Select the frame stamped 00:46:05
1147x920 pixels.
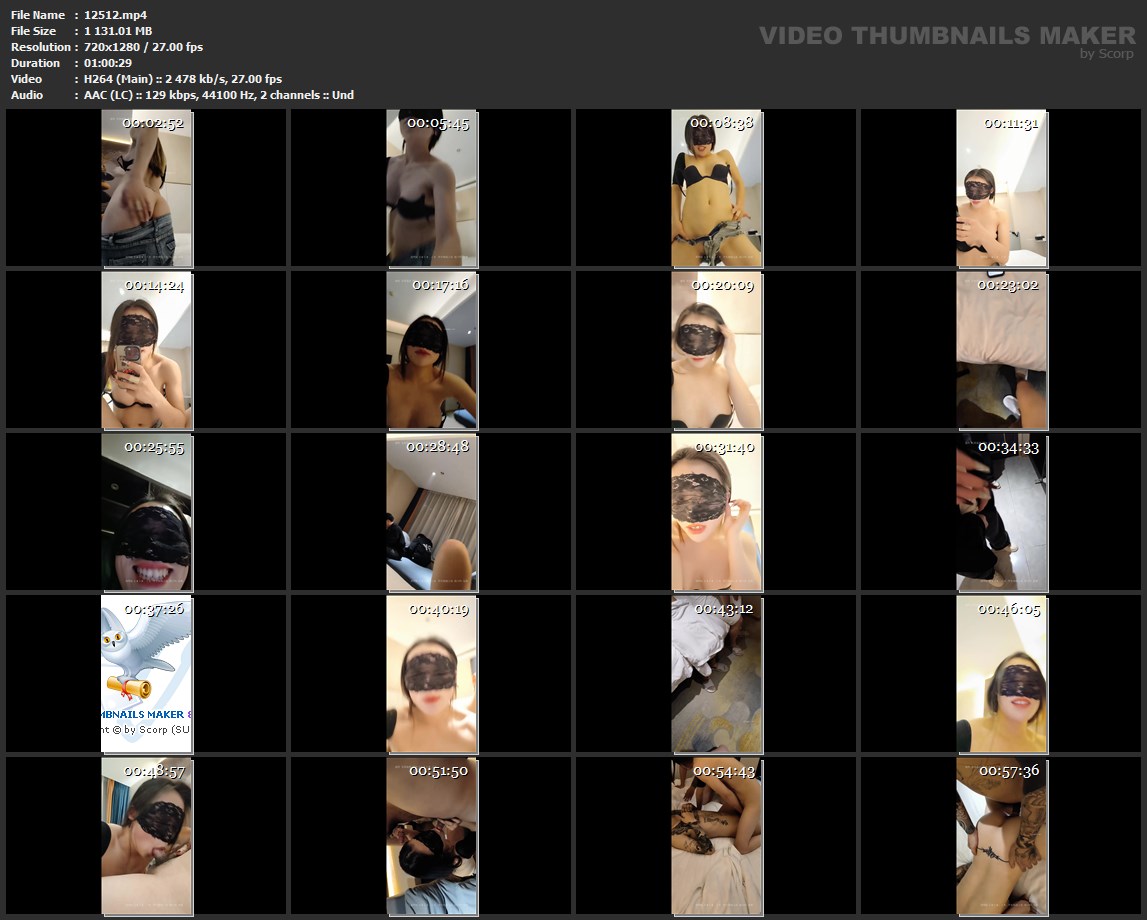(x=1001, y=674)
